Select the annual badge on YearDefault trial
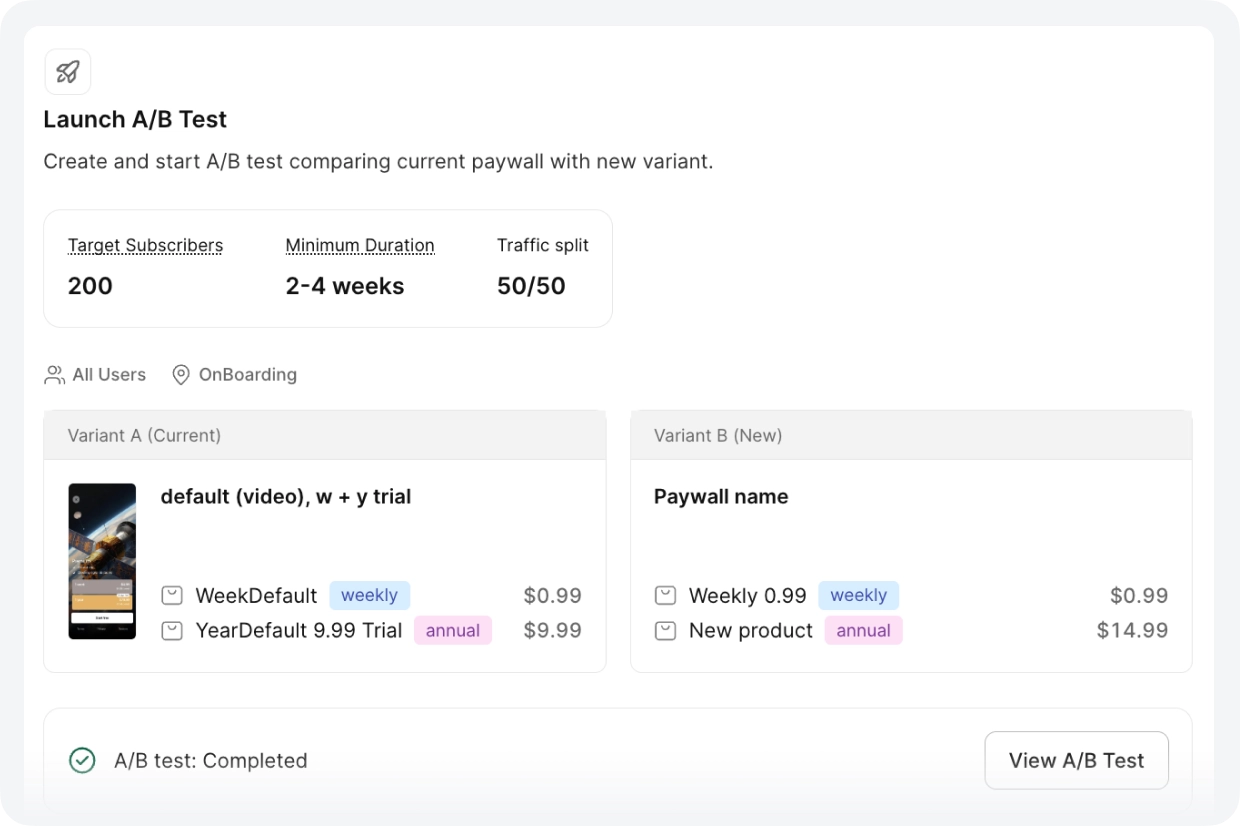The width and height of the screenshot is (1240, 826). coord(452,630)
